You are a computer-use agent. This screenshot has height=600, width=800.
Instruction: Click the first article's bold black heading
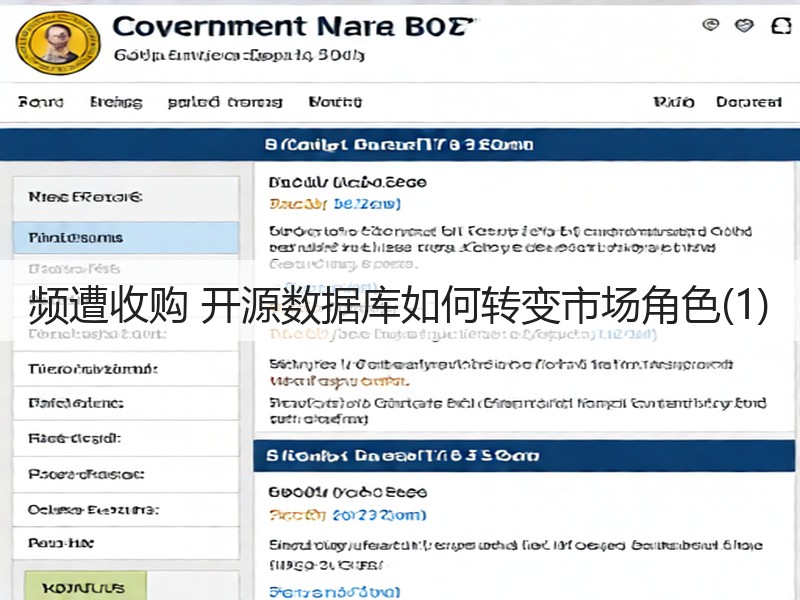coord(347,182)
